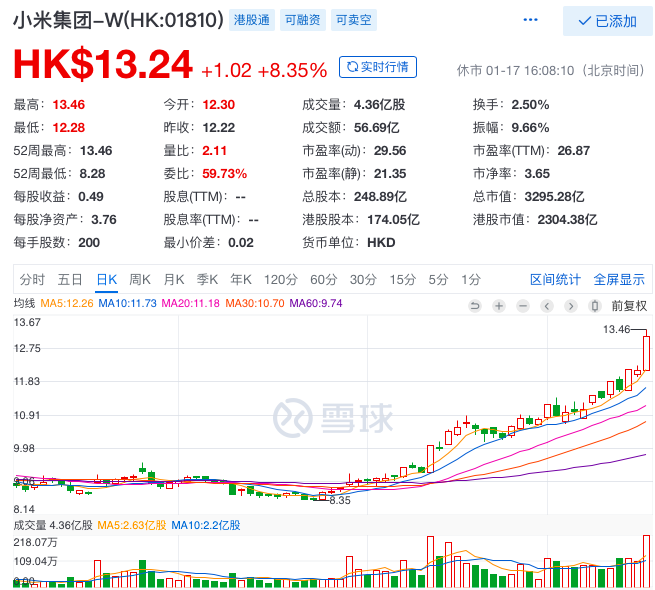Click the latest tall red candlestick near 13.46
This screenshot has height=590, width=655.
647,353
